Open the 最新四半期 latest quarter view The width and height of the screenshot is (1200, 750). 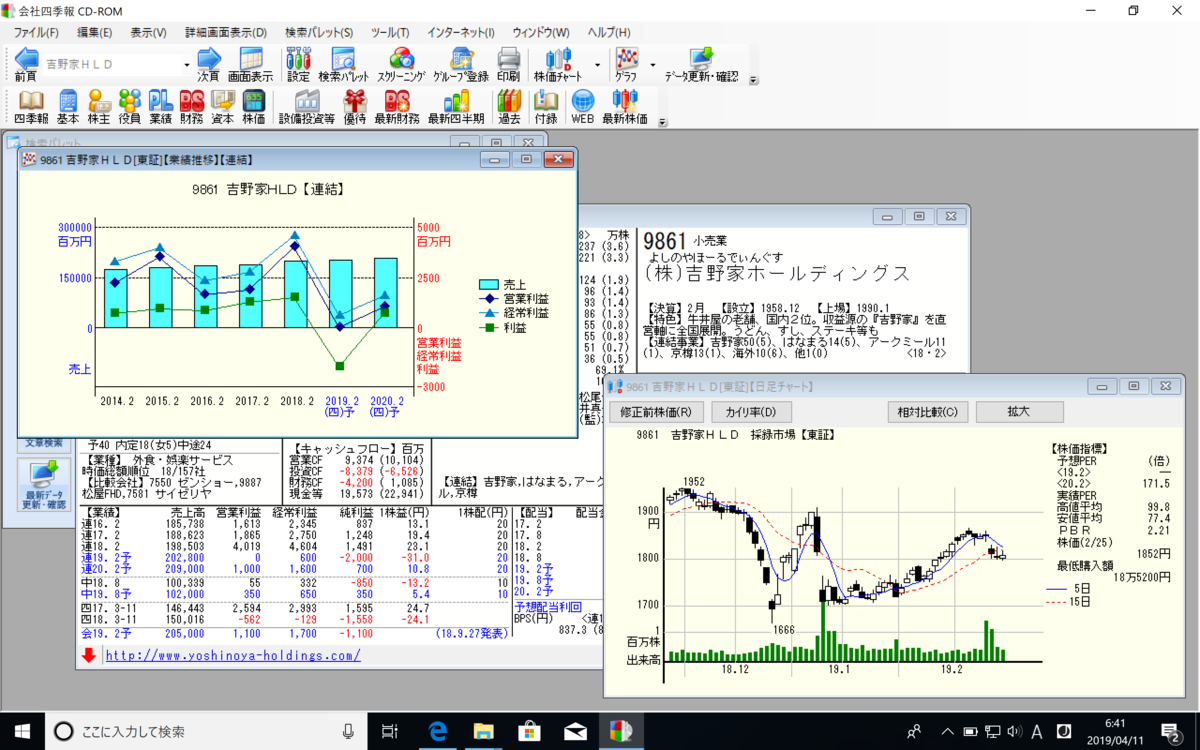pos(456,106)
